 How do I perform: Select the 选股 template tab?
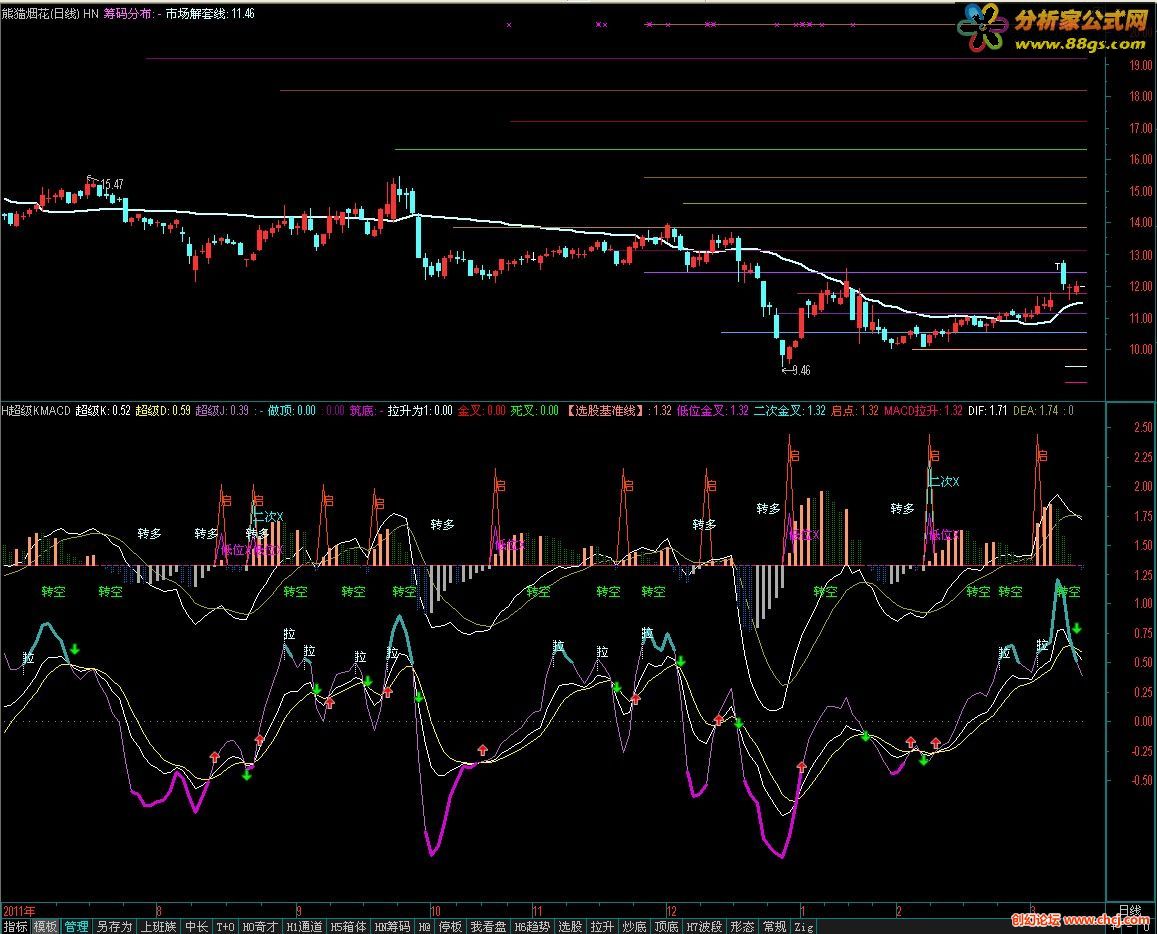click(570, 927)
